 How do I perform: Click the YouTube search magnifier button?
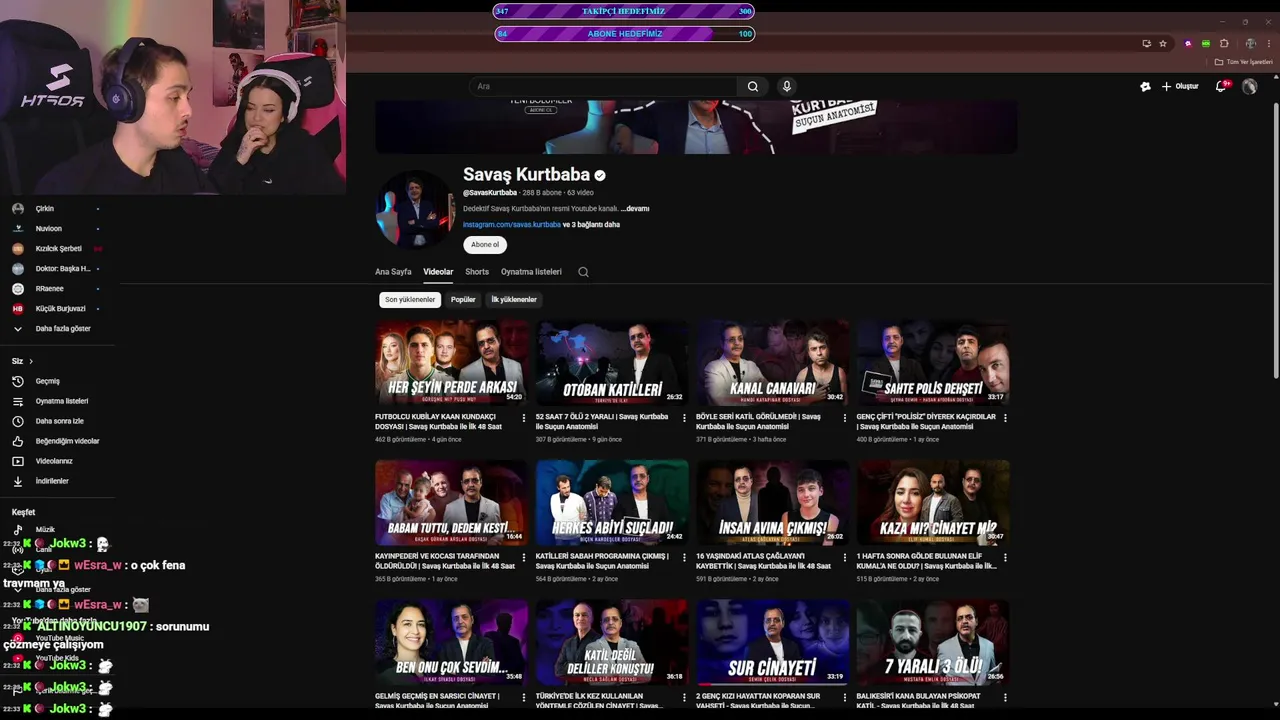[x=753, y=86]
